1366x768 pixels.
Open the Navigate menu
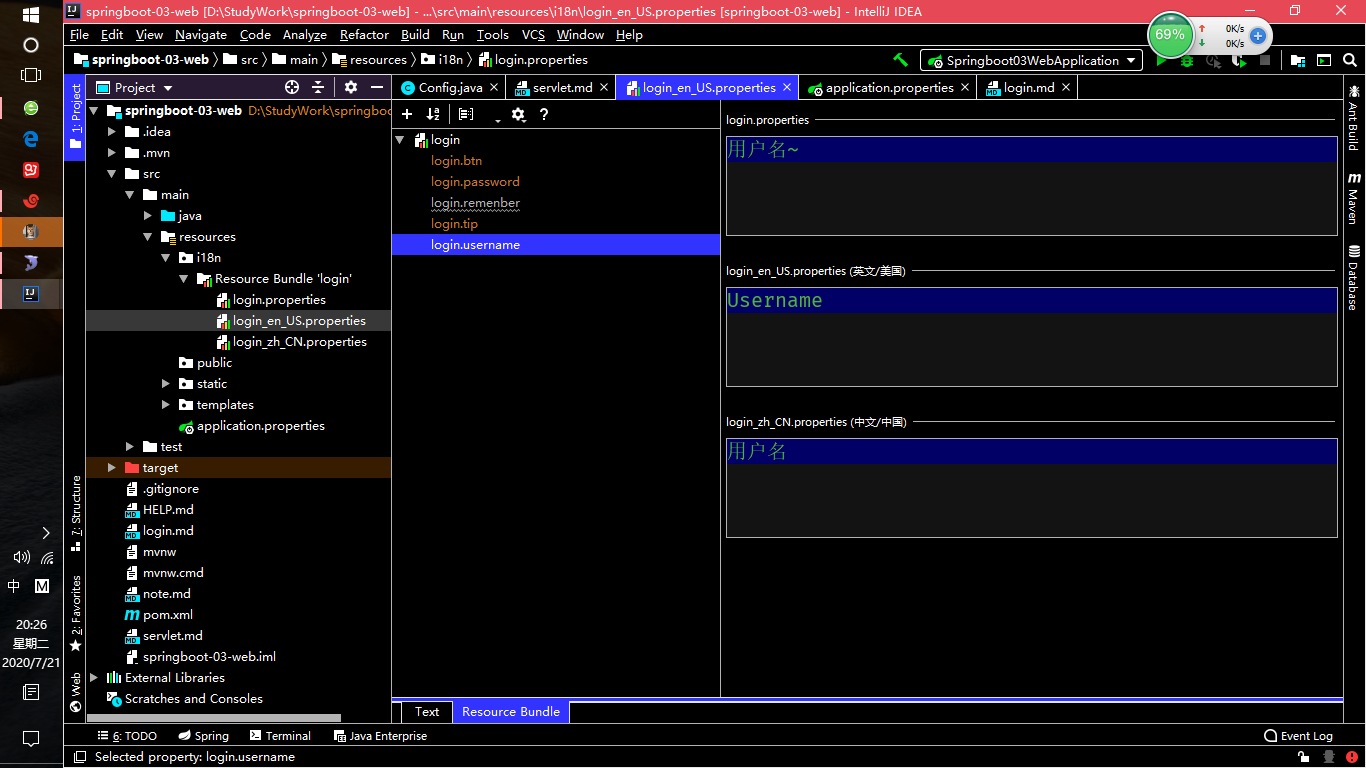(201, 34)
